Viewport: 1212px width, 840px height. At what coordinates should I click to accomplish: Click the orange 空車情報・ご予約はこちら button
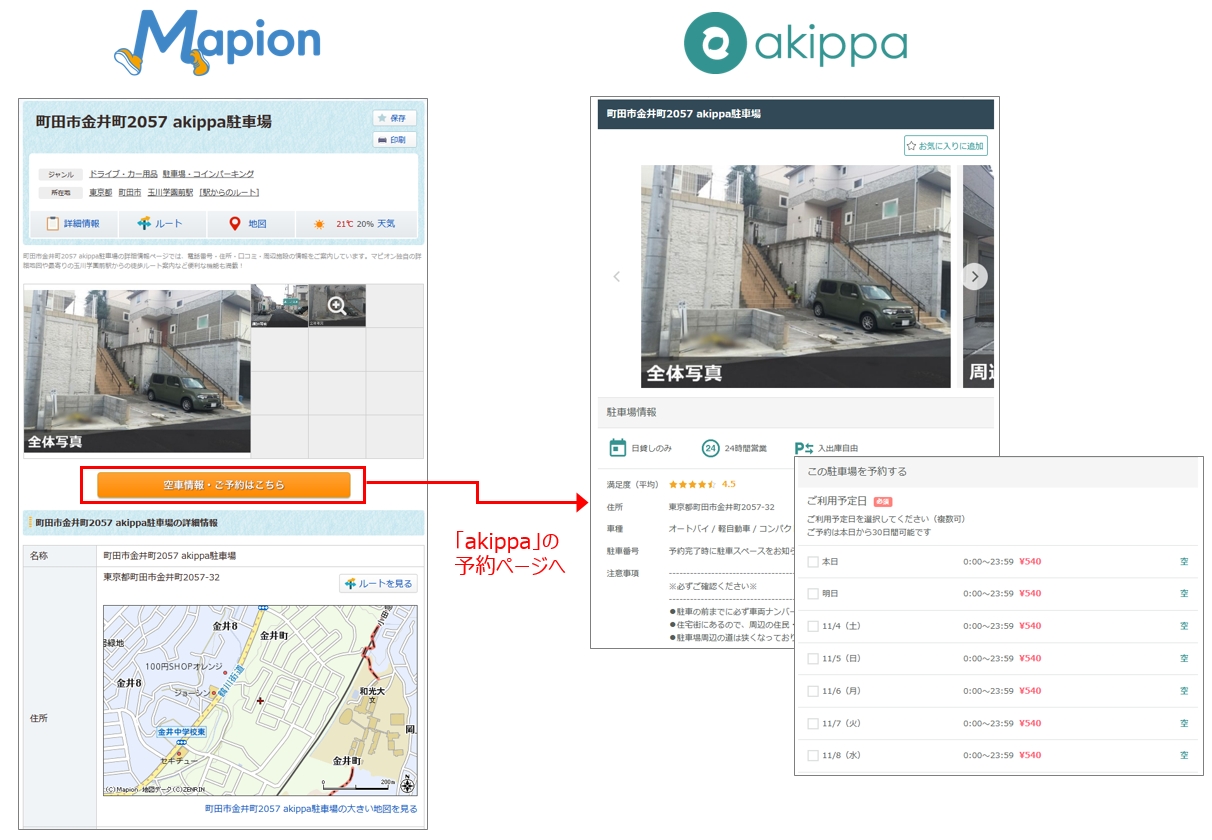[224, 485]
